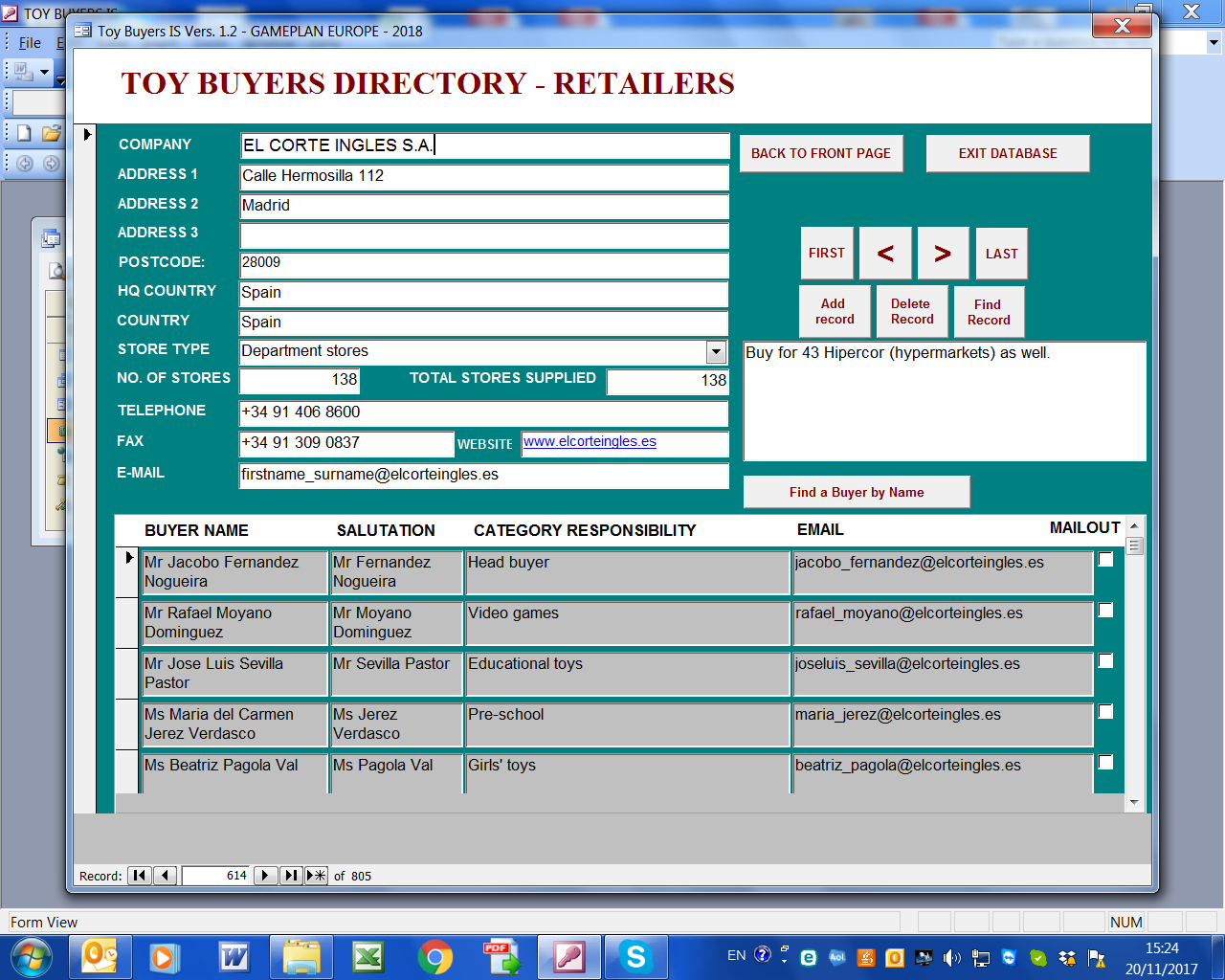
Task: Click the record selector arrow beside COMPANY
Action: [x=86, y=135]
